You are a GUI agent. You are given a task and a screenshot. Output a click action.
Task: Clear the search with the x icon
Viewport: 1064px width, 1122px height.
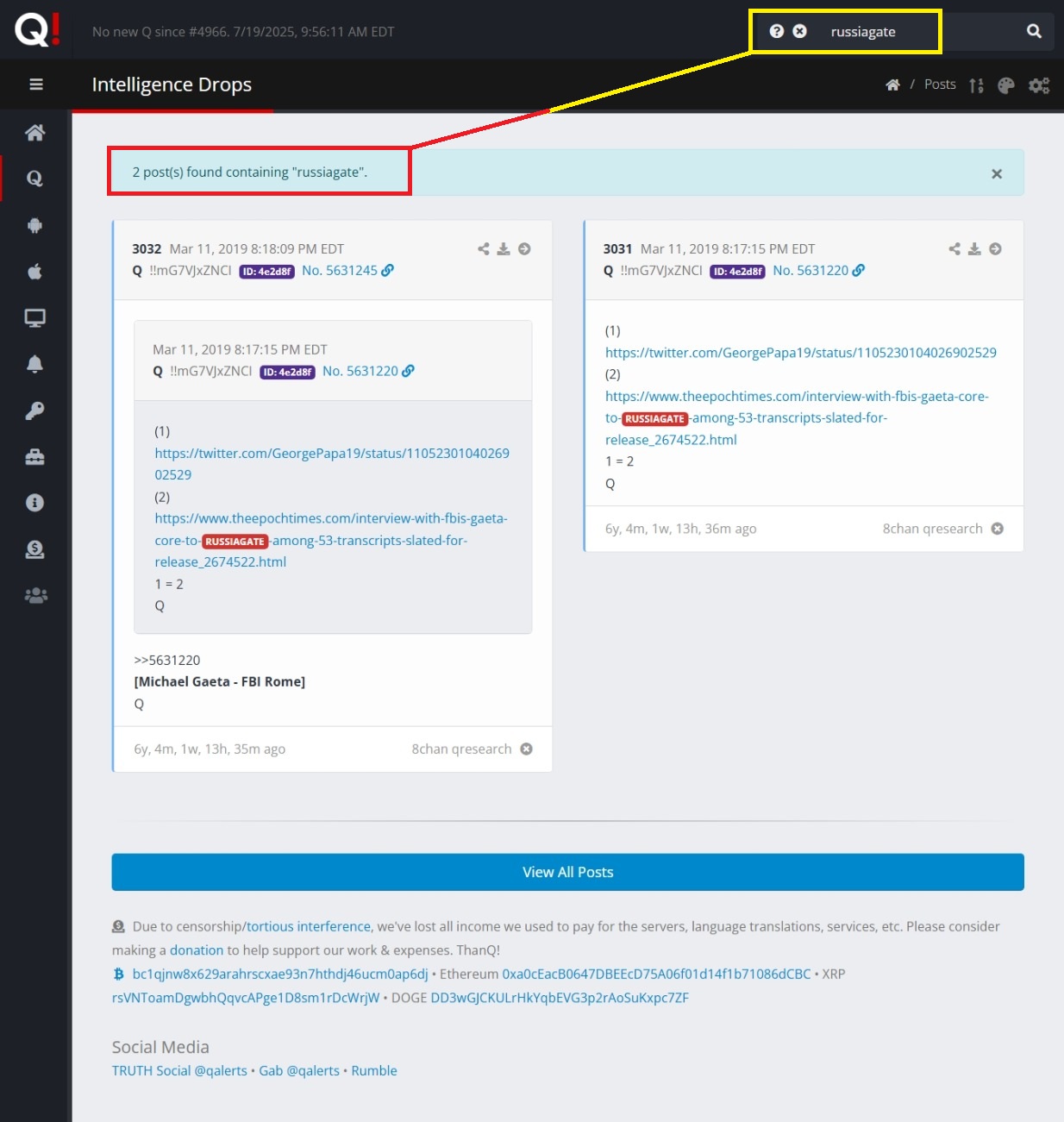800,31
